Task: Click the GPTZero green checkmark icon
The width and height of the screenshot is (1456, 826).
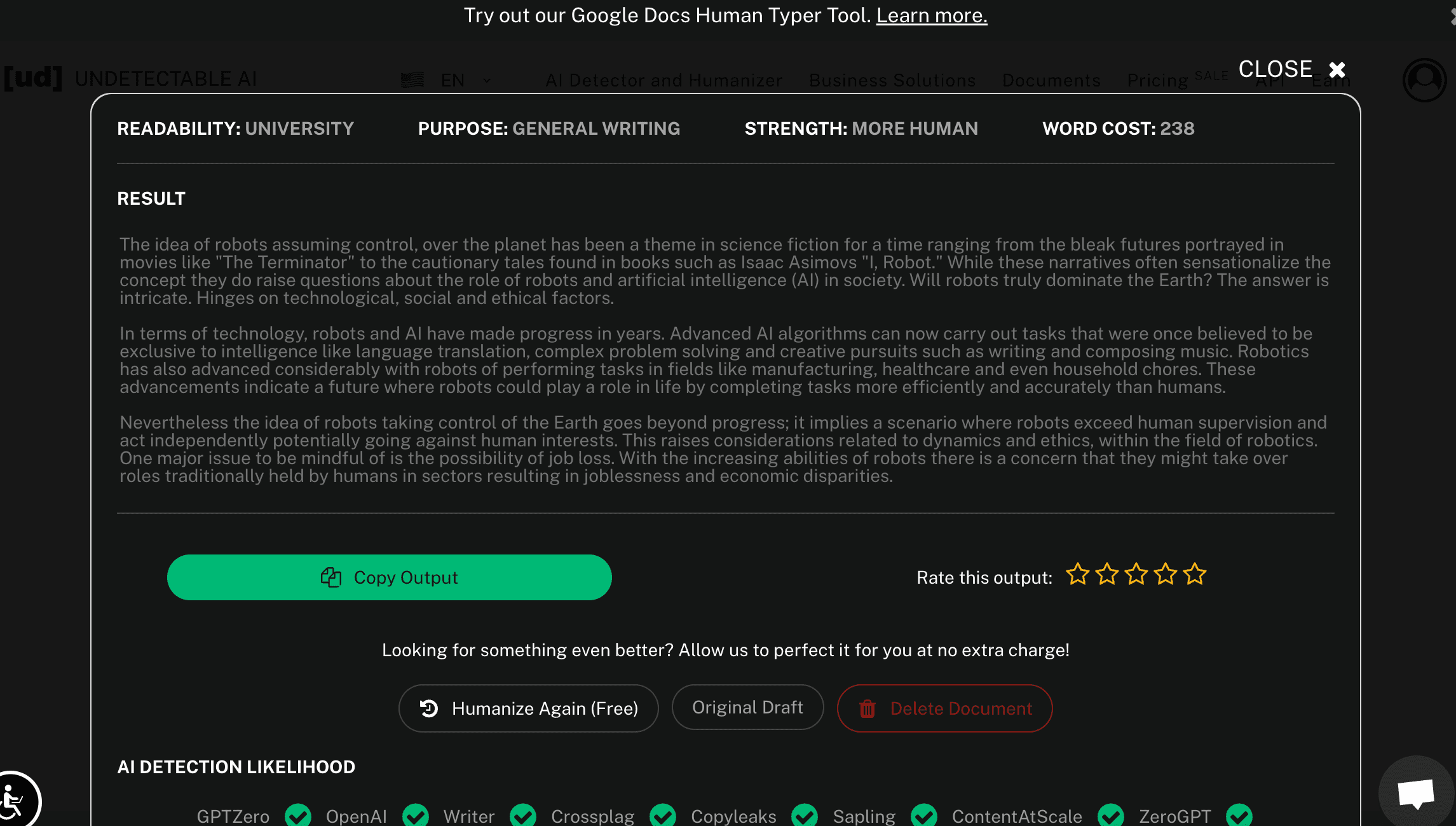Action: coord(297,816)
